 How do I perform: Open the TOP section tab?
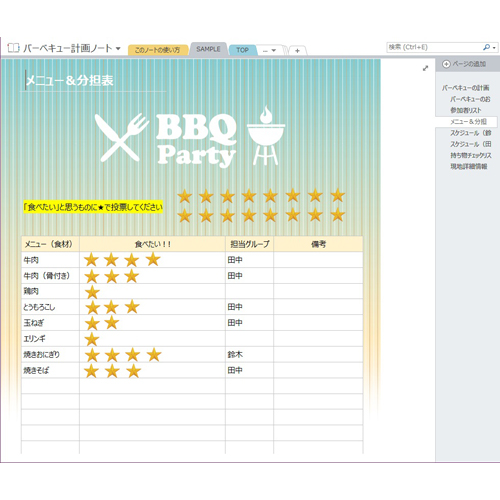pyautogui.click(x=243, y=50)
